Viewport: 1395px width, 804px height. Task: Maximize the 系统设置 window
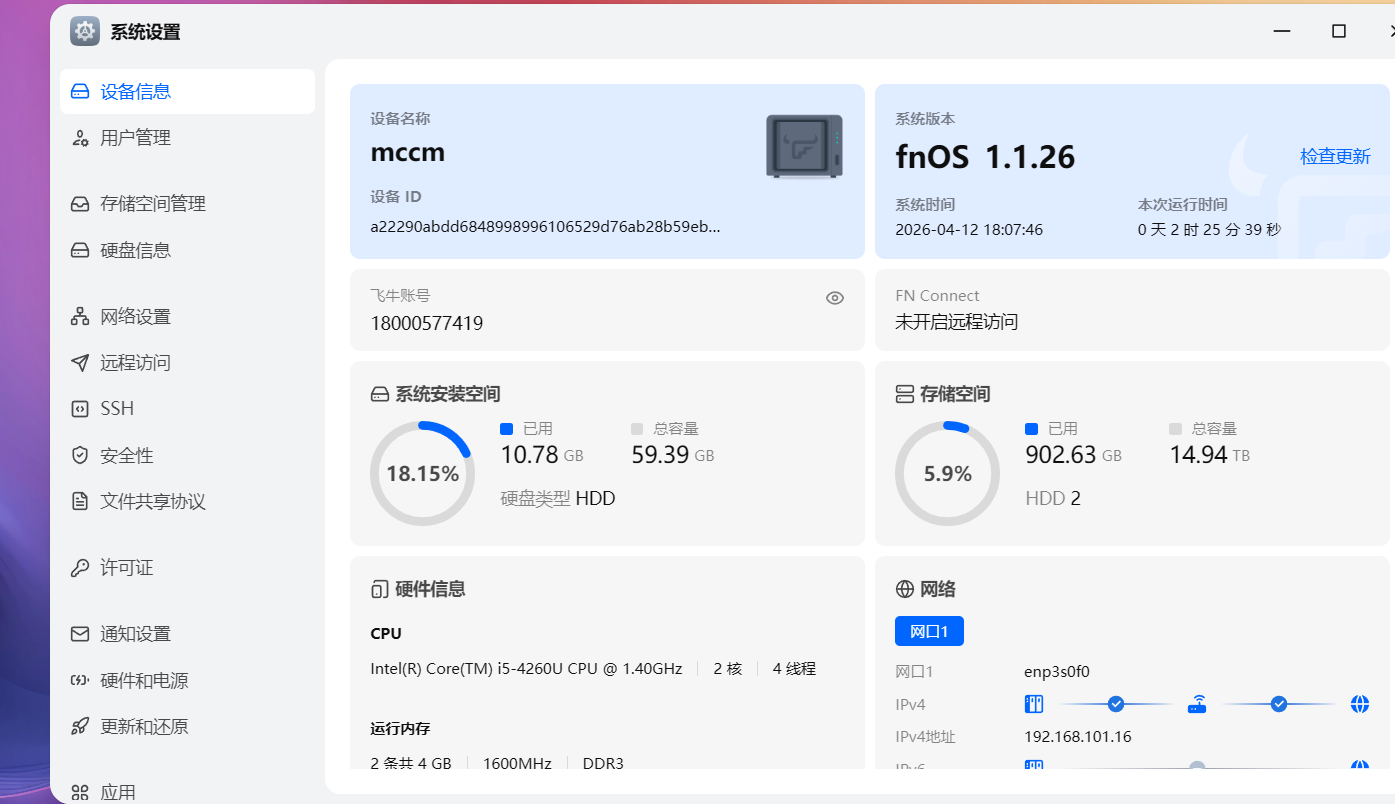[x=1339, y=31]
